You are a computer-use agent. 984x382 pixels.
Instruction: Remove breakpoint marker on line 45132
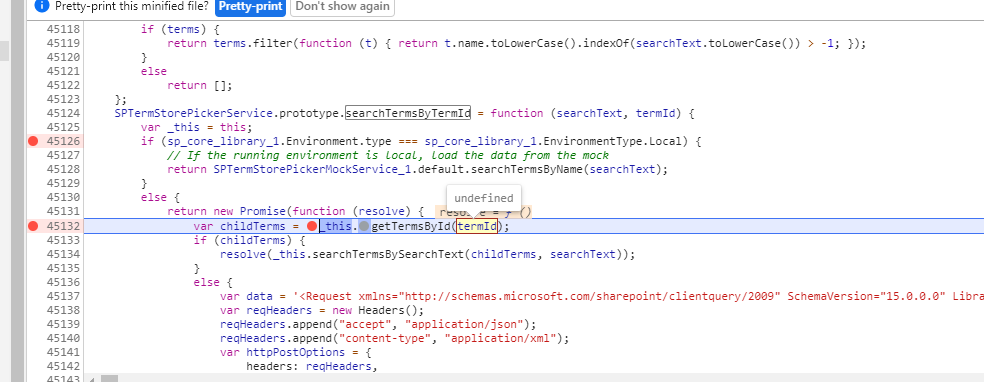point(33,226)
